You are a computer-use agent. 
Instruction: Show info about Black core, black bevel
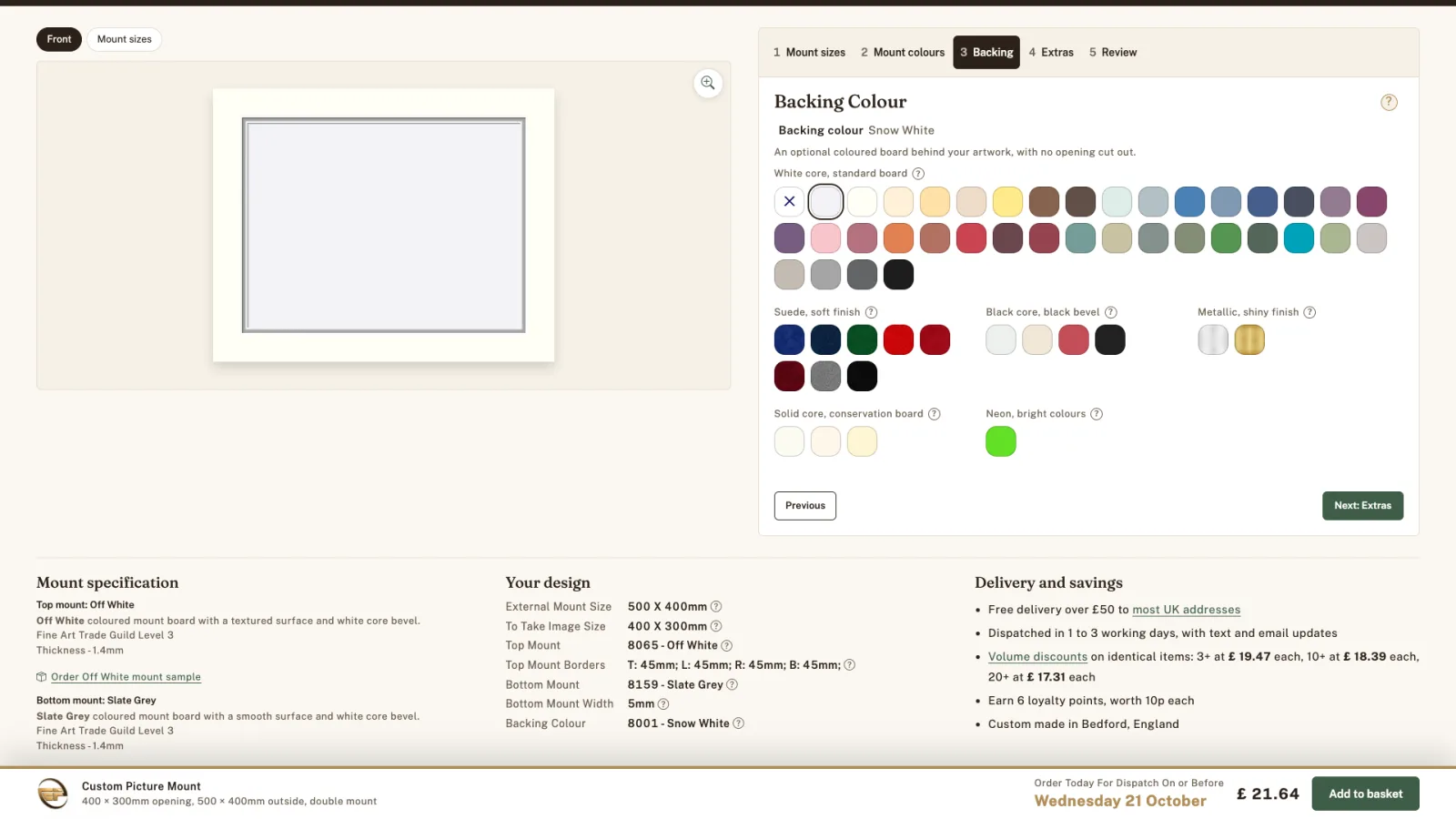click(1111, 312)
